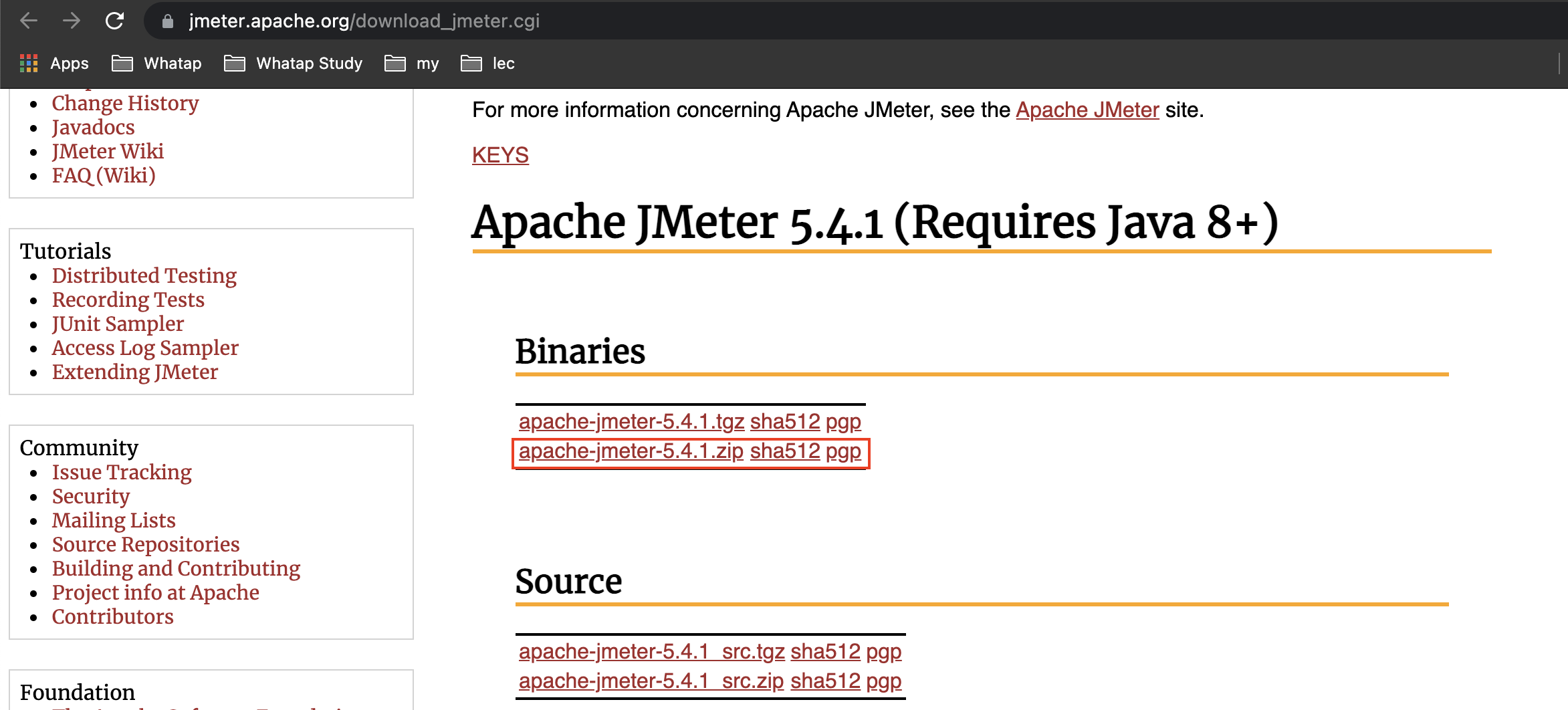The height and width of the screenshot is (710, 1568).
Task: Go to Source Repositories page
Action: pos(146,545)
